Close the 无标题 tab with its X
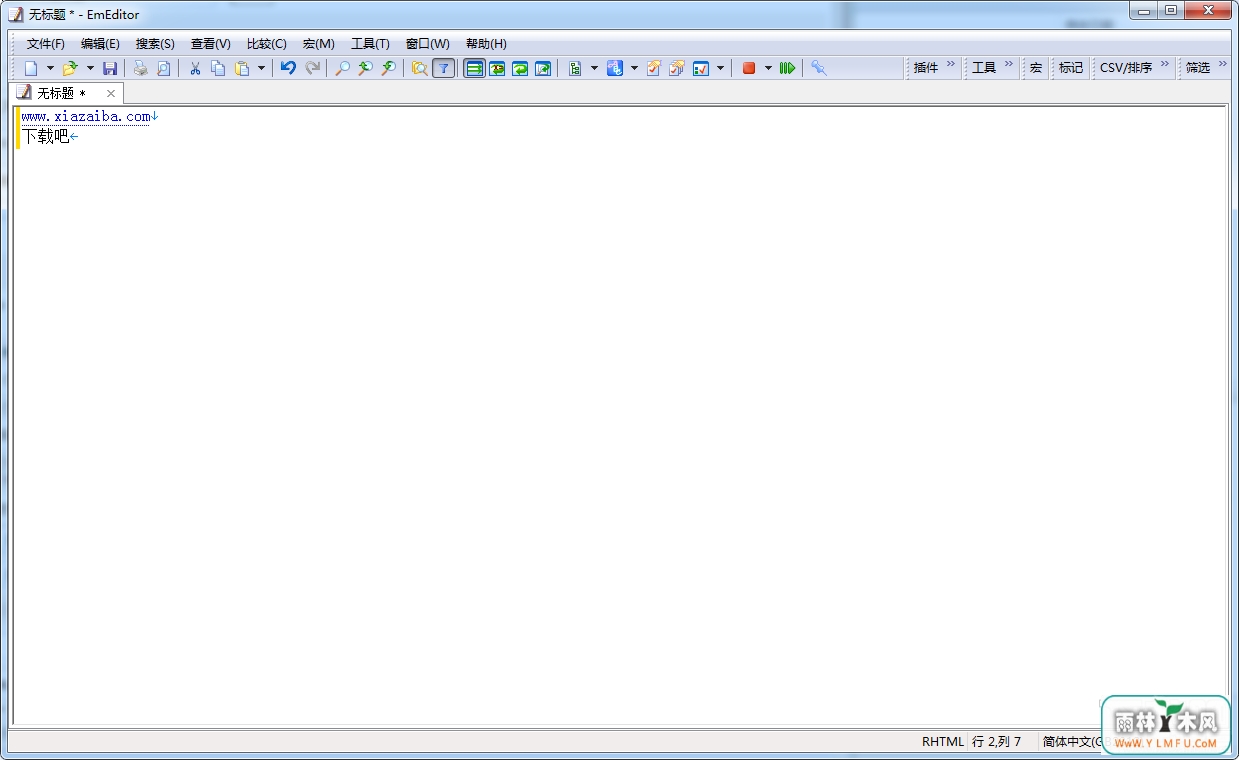 pos(111,93)
